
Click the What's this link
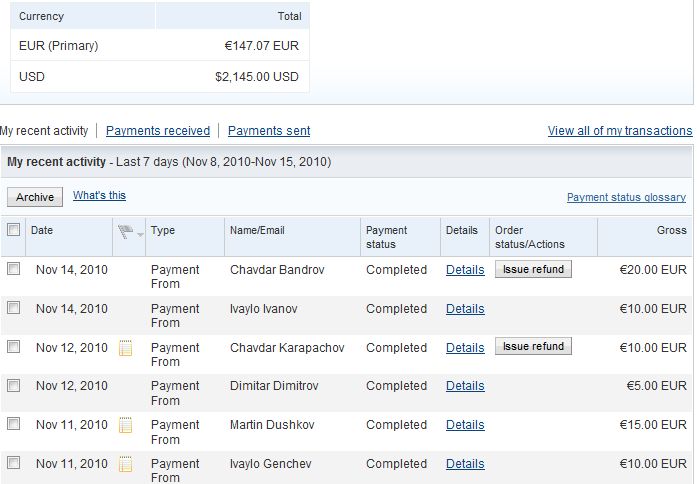(x=99, y=196)
